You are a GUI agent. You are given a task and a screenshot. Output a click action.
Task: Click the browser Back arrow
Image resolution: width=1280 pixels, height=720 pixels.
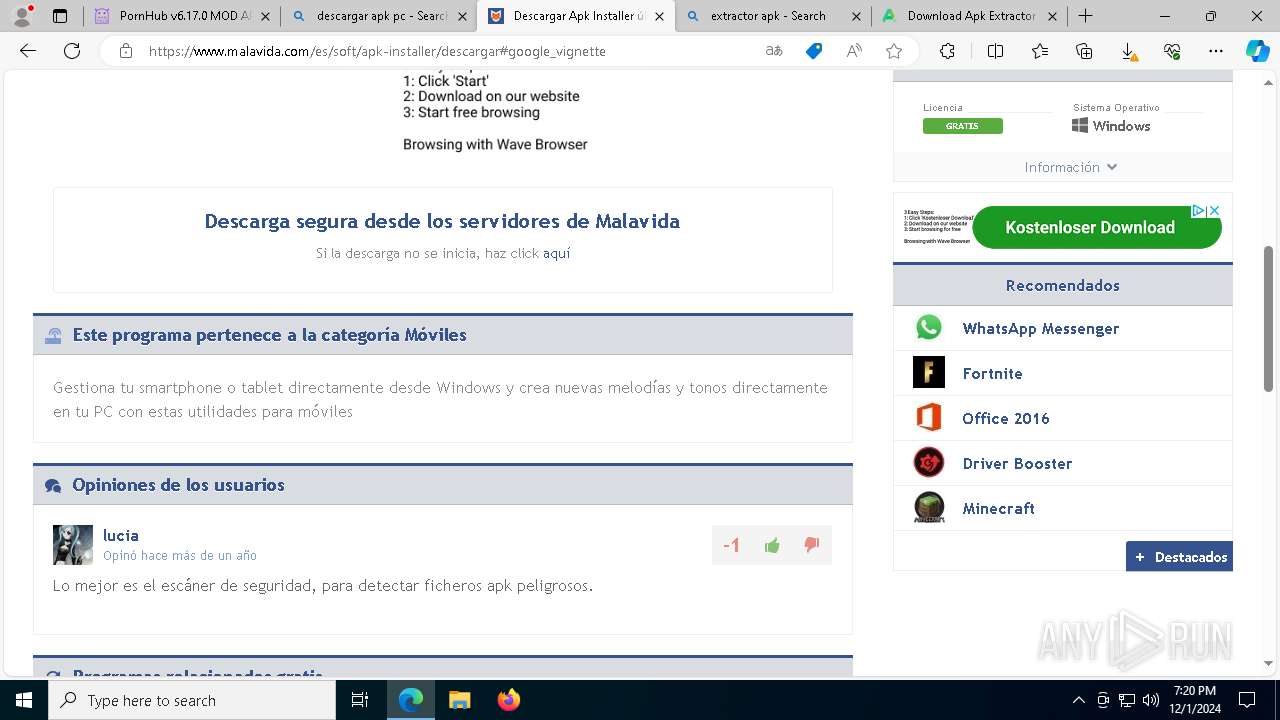click(x=28, y=51)
